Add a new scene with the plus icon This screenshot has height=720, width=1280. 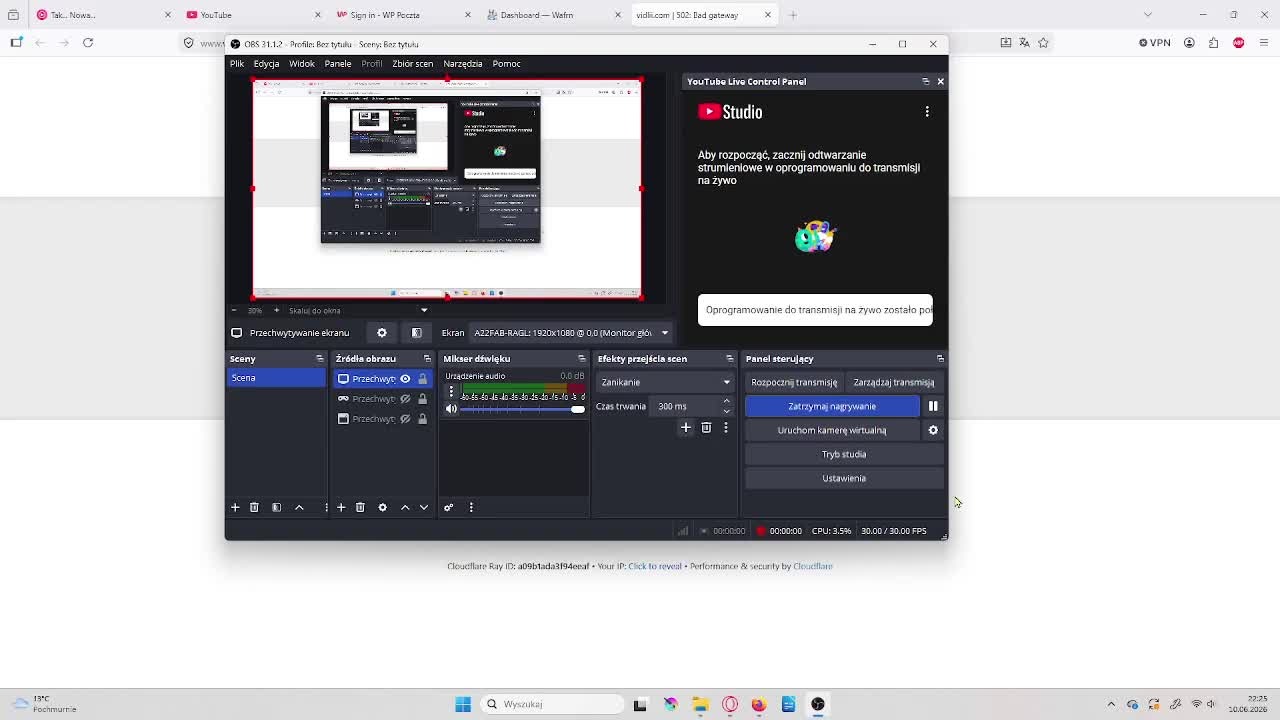tap(235, 507)
